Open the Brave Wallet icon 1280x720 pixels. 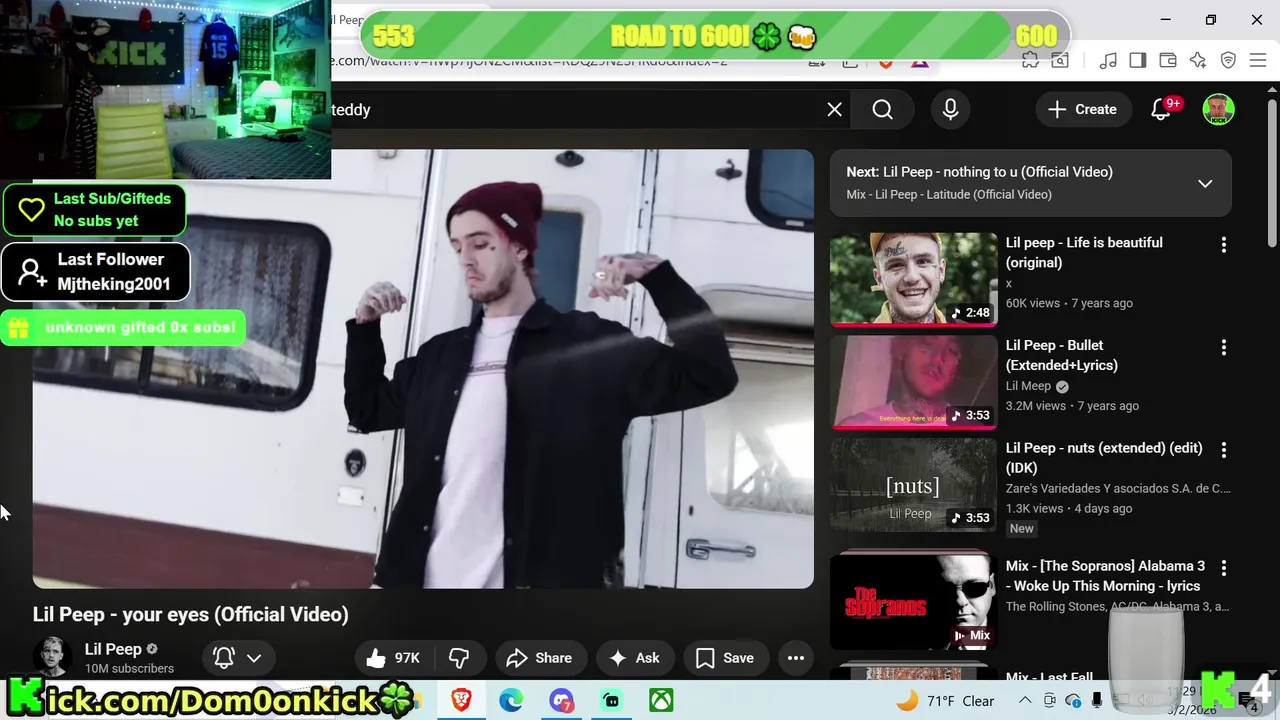point(1168,61)
